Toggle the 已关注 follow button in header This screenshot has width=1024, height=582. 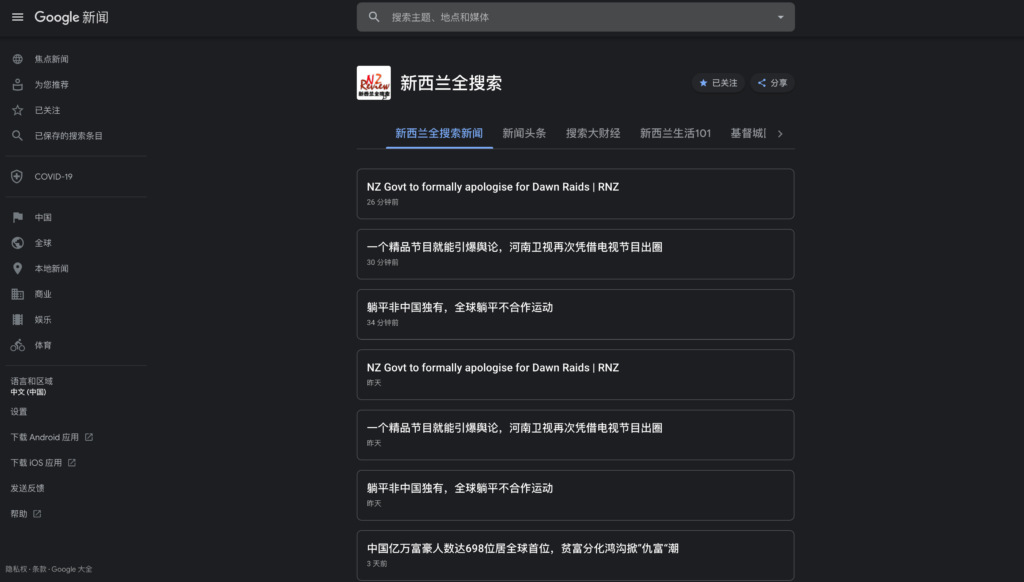[718, 83]
